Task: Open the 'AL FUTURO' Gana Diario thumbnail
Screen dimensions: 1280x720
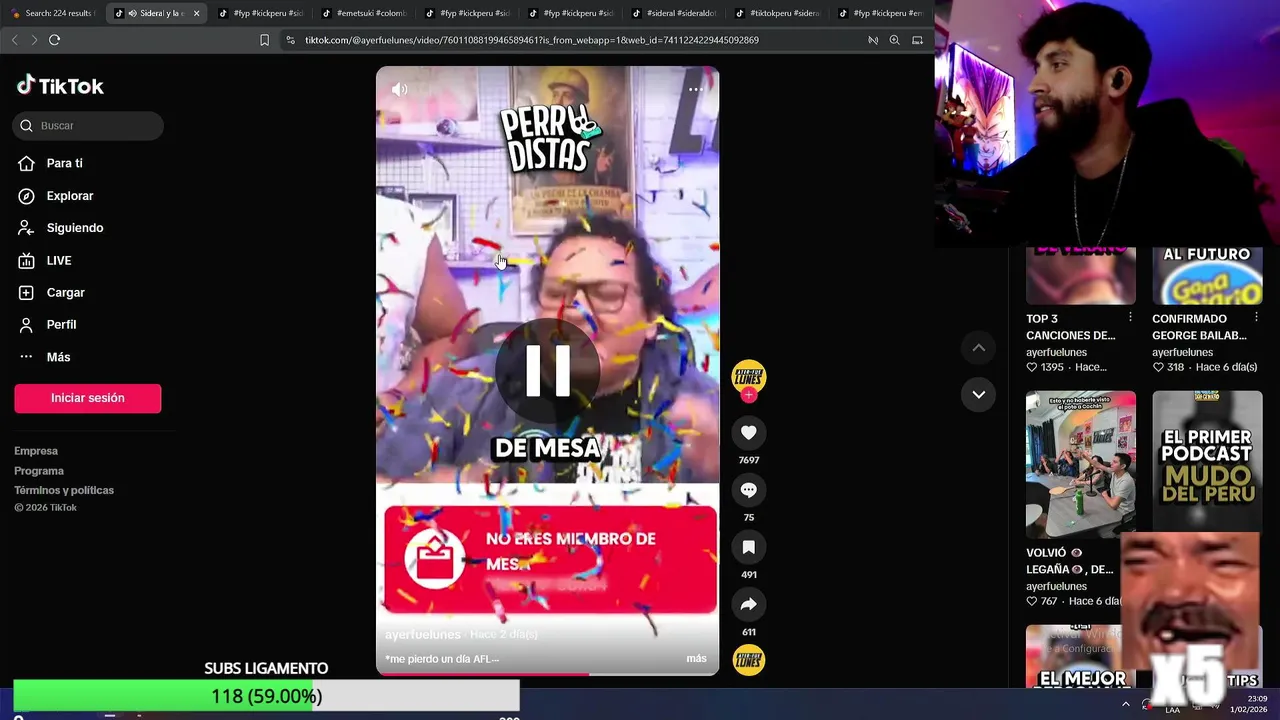Action: (1207, 275)
